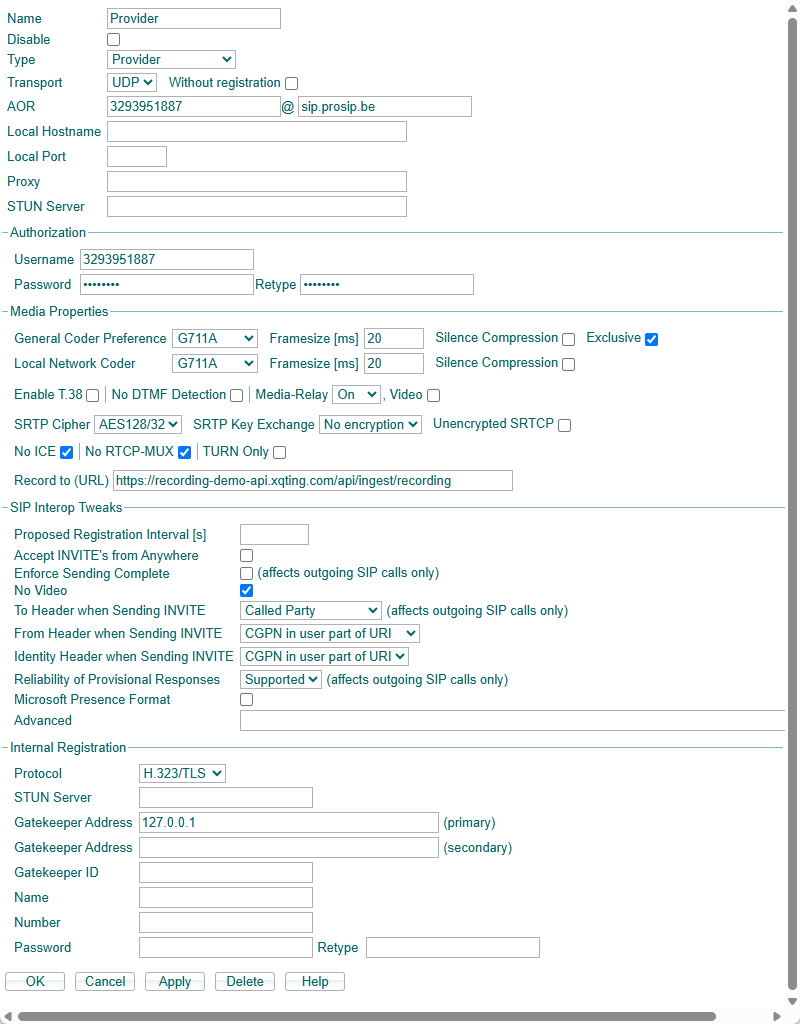Open the Media-Relay dropdown

click(356, 395)
